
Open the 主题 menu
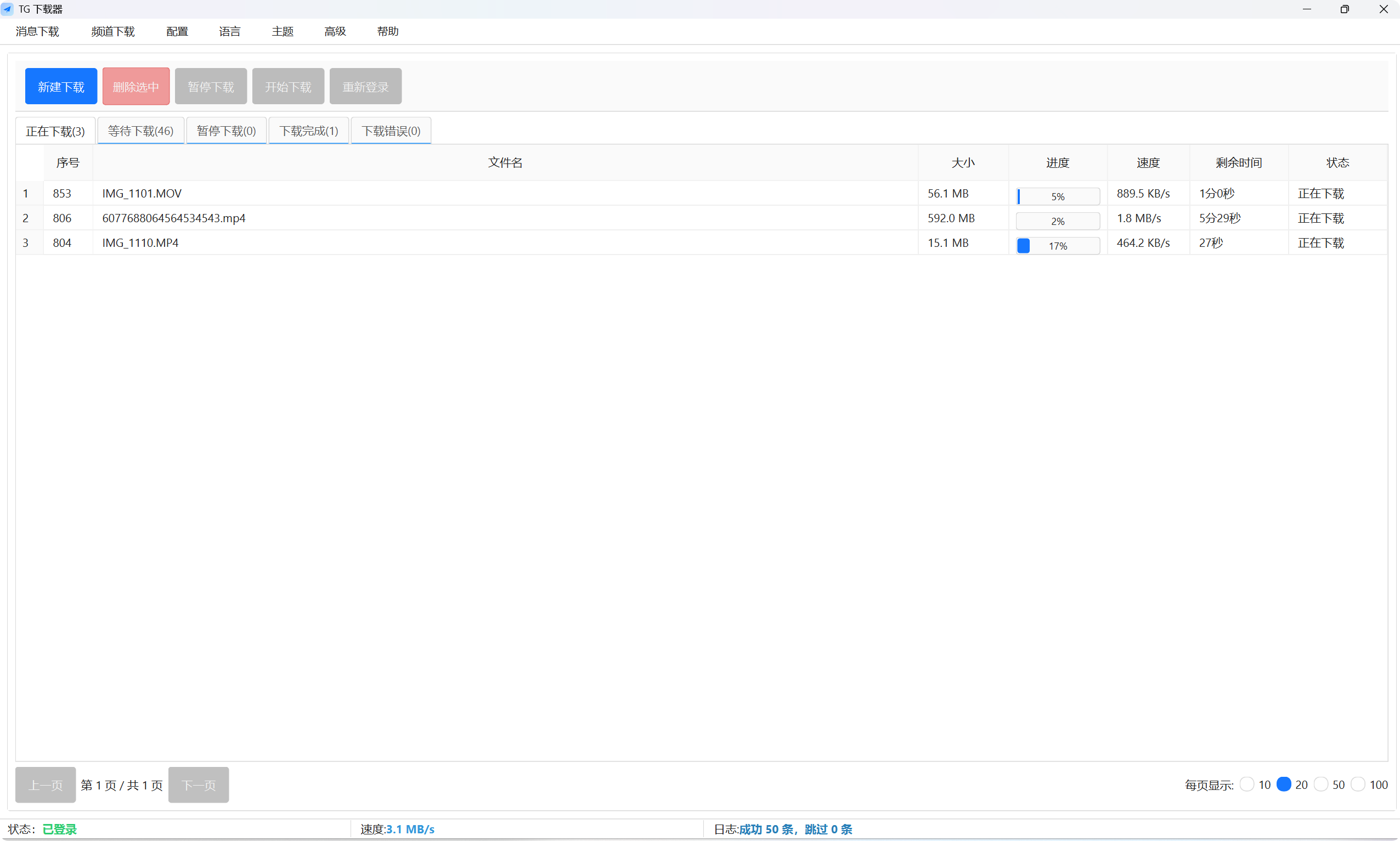click(281, 32)
